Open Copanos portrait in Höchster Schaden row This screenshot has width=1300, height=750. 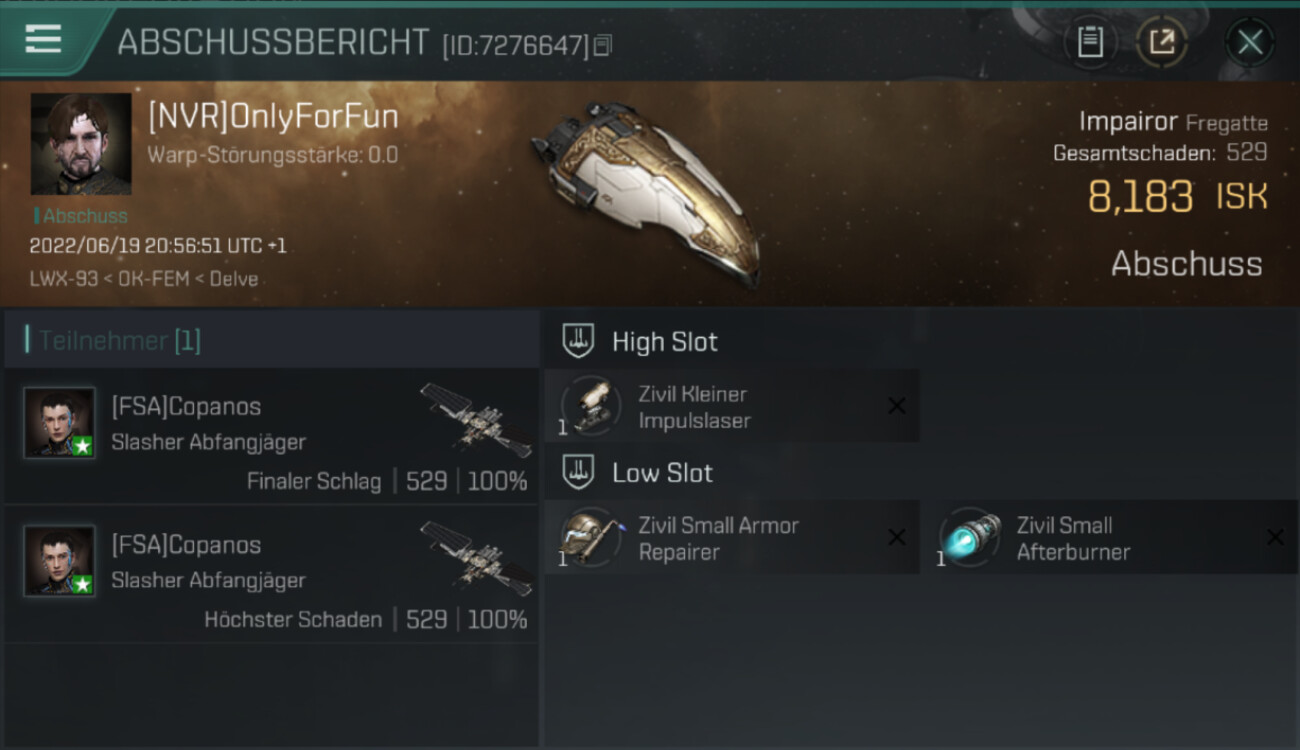(x=60, y=561)
